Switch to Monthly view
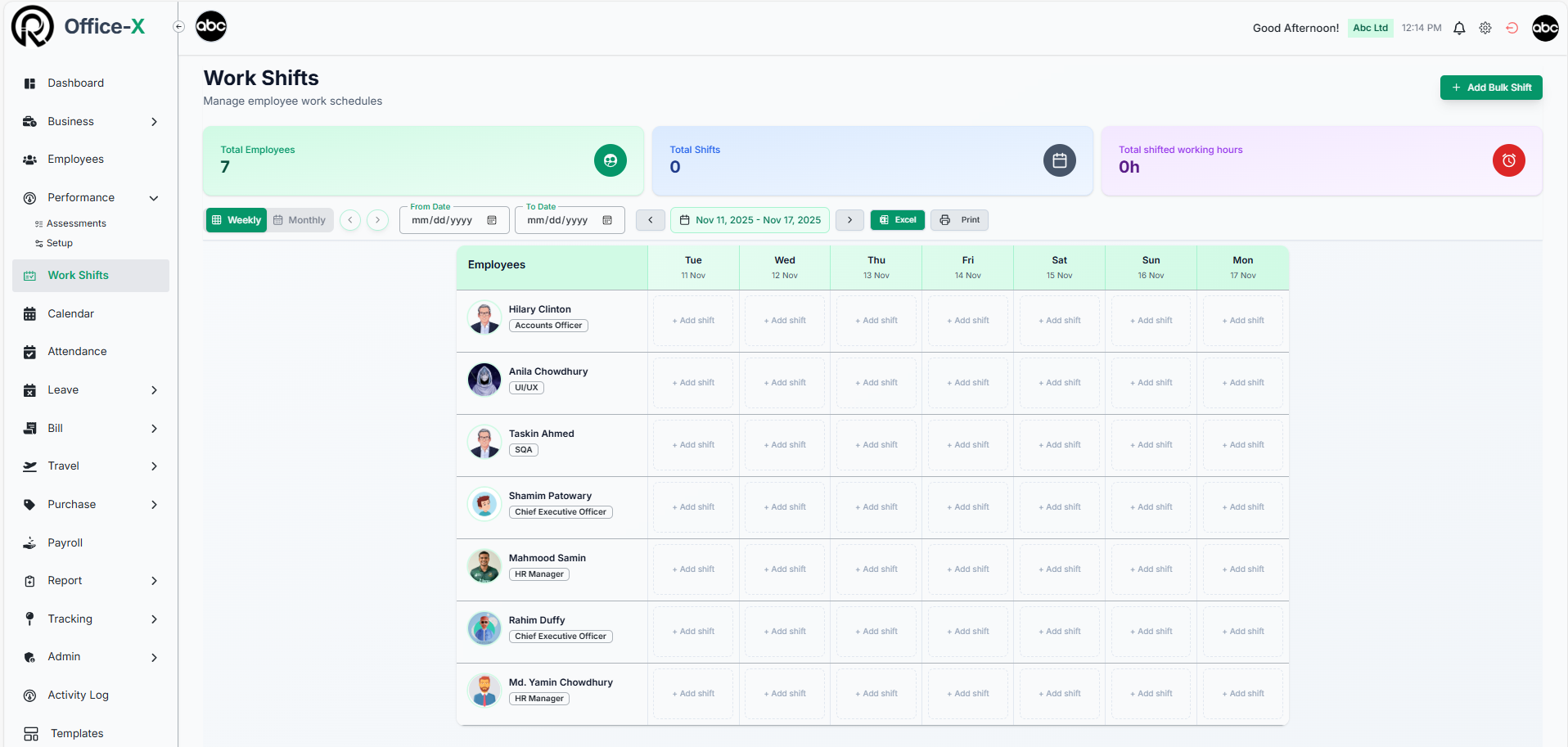1568x747 pixels. coord(300,220)
